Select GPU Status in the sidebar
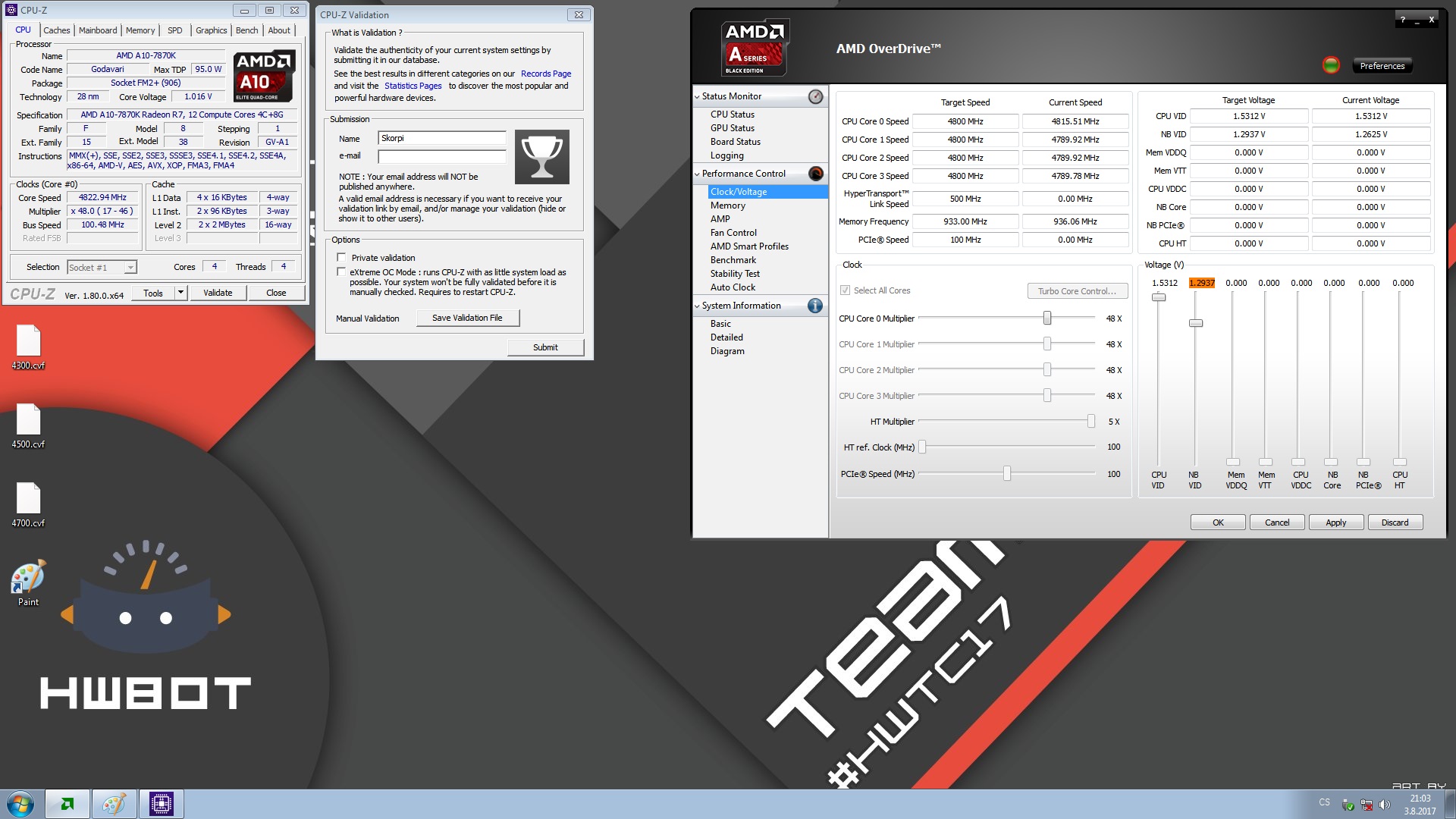The image size is (1456, 819). coord(733,128)
